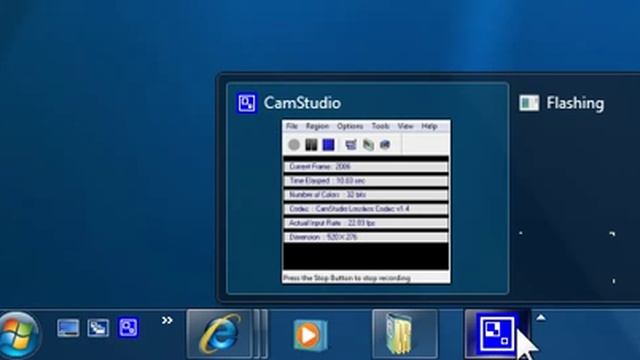Click the Actual Input Rate line
The width and height of the screenshot is (640, 360).
click(366, 223)
